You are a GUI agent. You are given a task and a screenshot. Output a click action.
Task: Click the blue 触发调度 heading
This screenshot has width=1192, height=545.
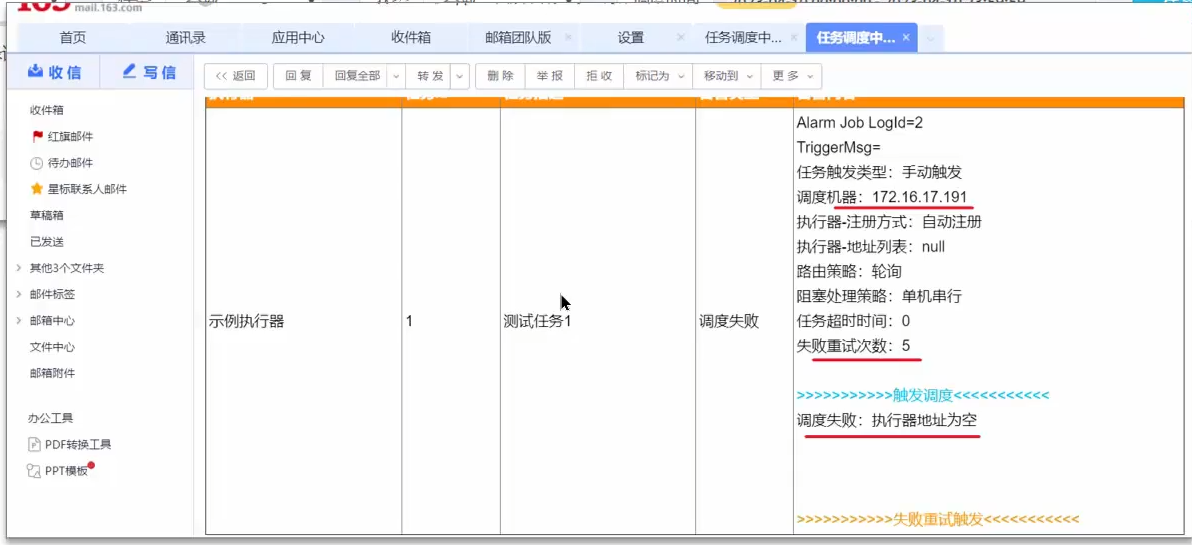923,395
